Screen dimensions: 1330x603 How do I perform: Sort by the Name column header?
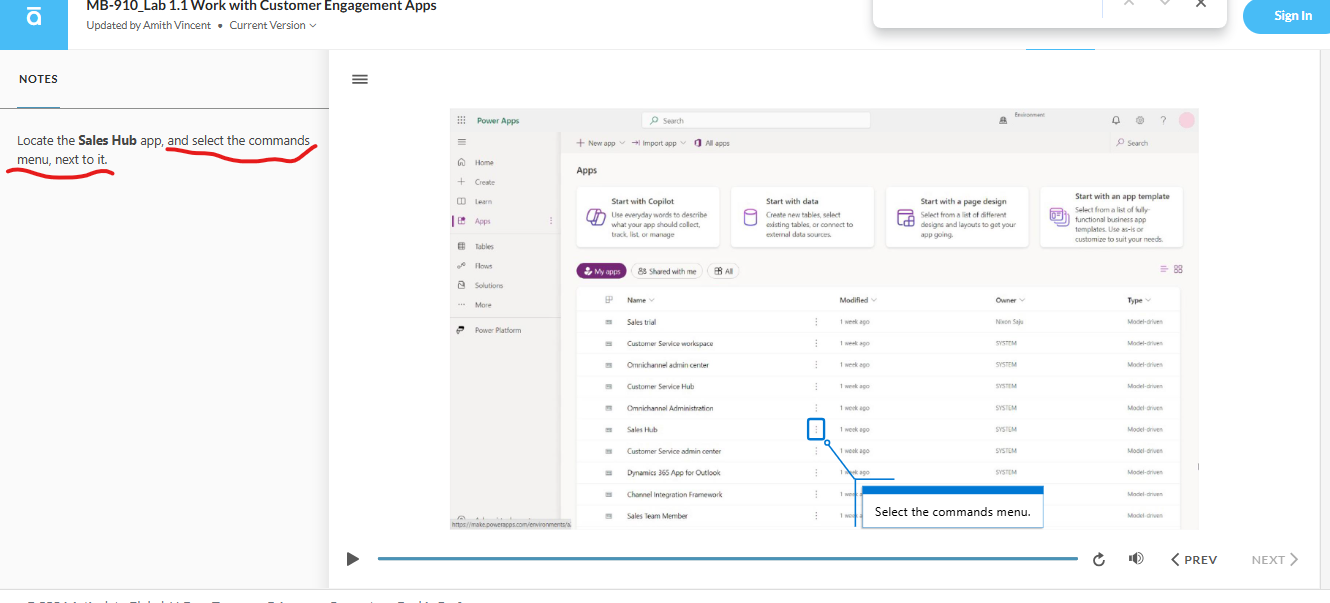coord(640,300)
